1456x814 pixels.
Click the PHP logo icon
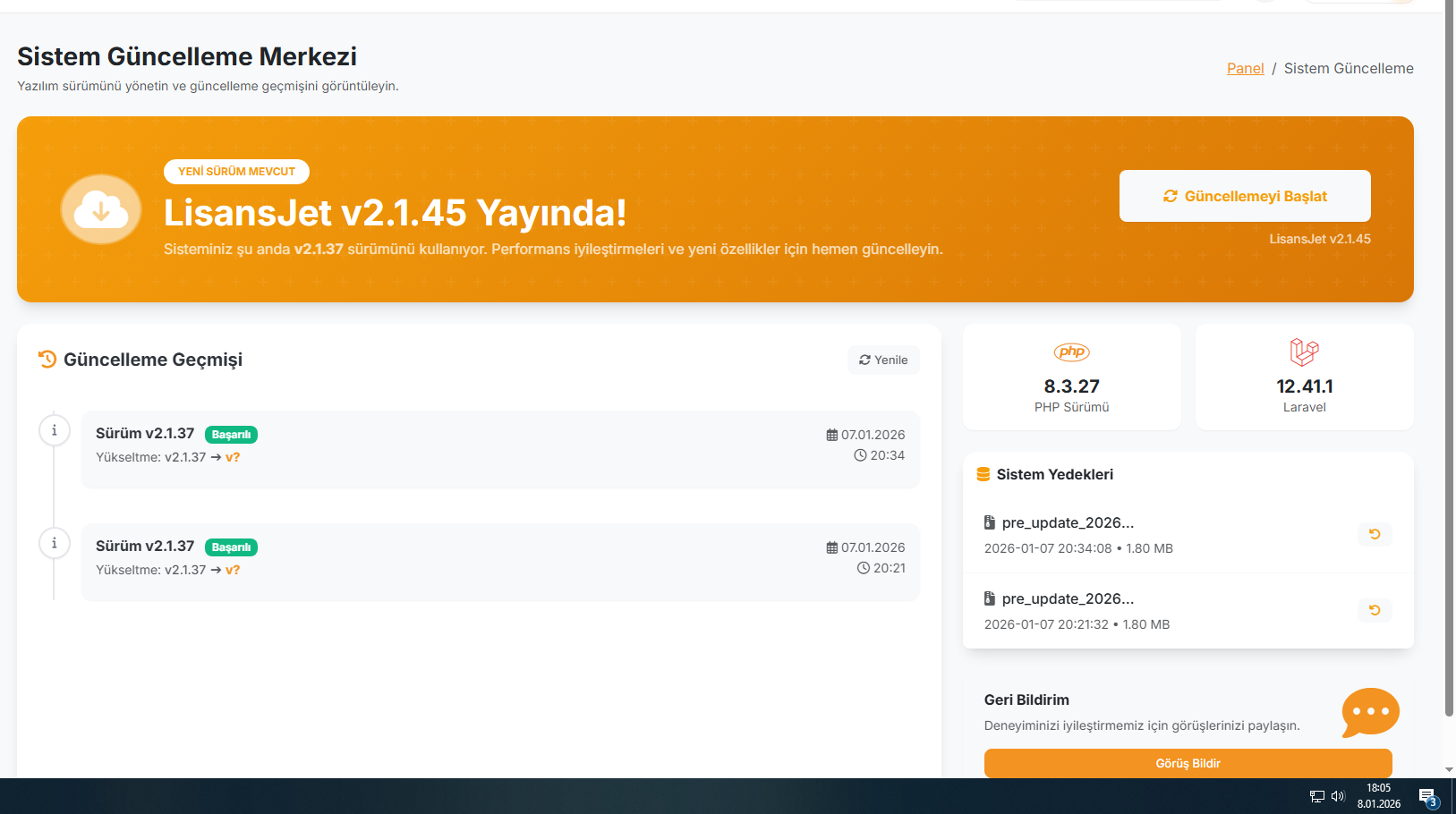pyautogui.click(x=1072, y=352)
